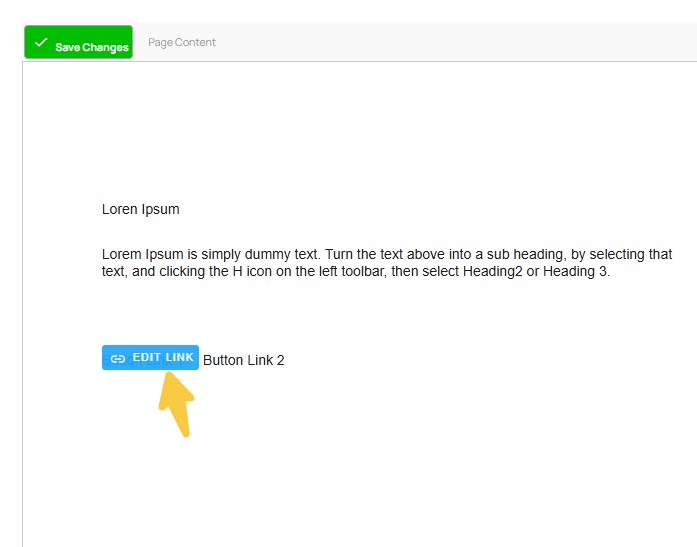The height and width of the screenshot is (547, 697).
Task: Click the checkmark icon in Save Changes
Action: click(x=41, y=43)
